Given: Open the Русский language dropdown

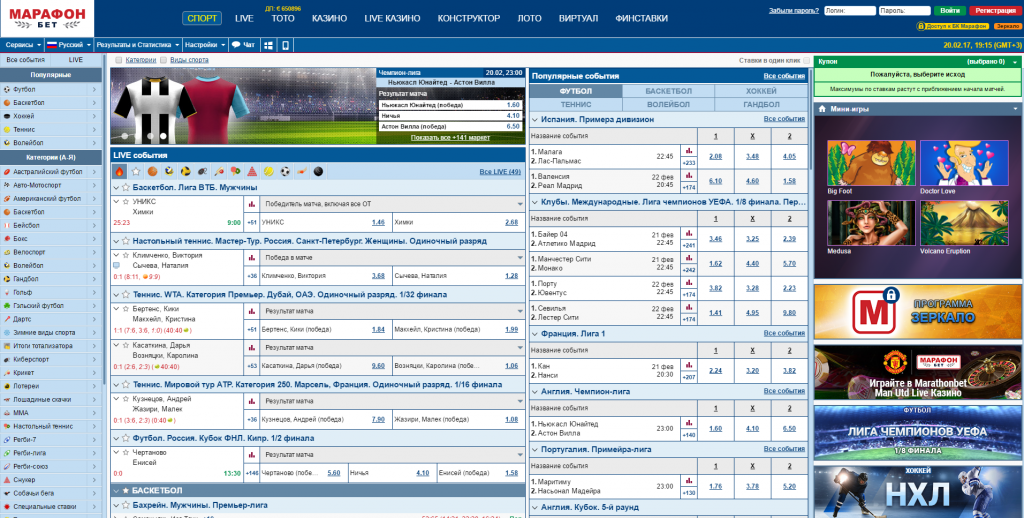Looking at the screenshot, I should click(x=69, y=45).
